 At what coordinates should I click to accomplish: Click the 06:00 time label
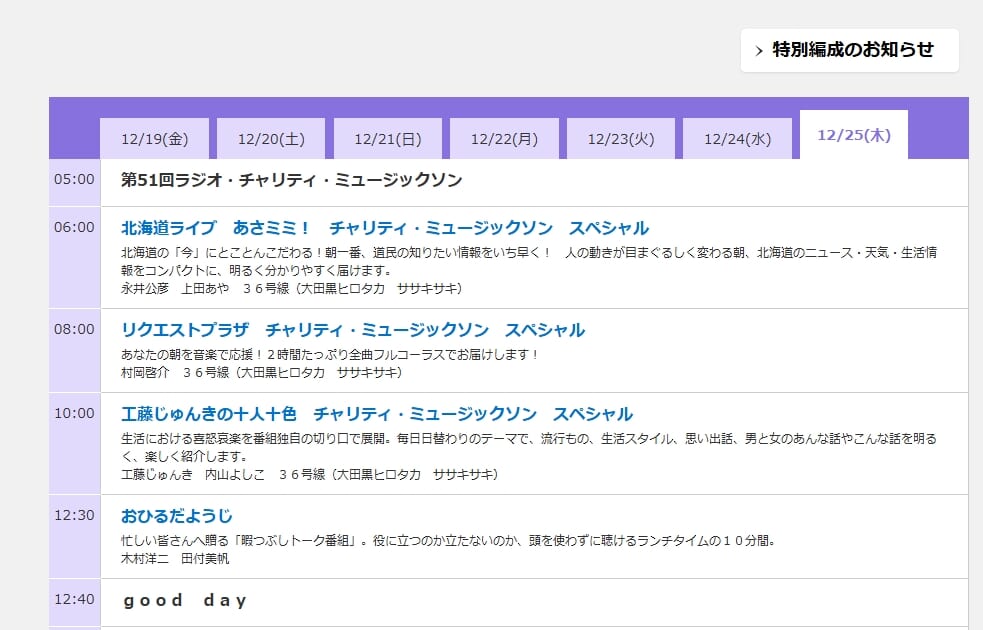(x=71, y=227)
